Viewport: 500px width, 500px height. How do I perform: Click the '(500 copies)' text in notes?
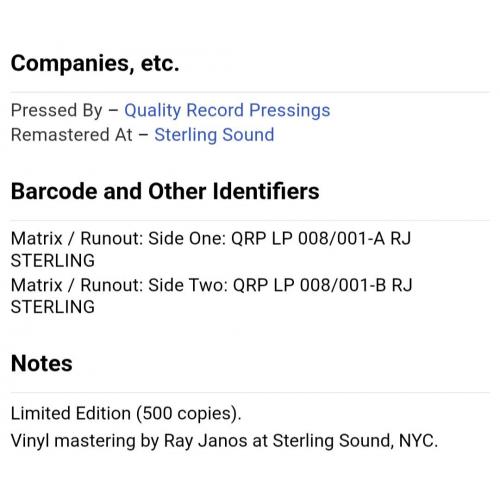pos(189,414)
